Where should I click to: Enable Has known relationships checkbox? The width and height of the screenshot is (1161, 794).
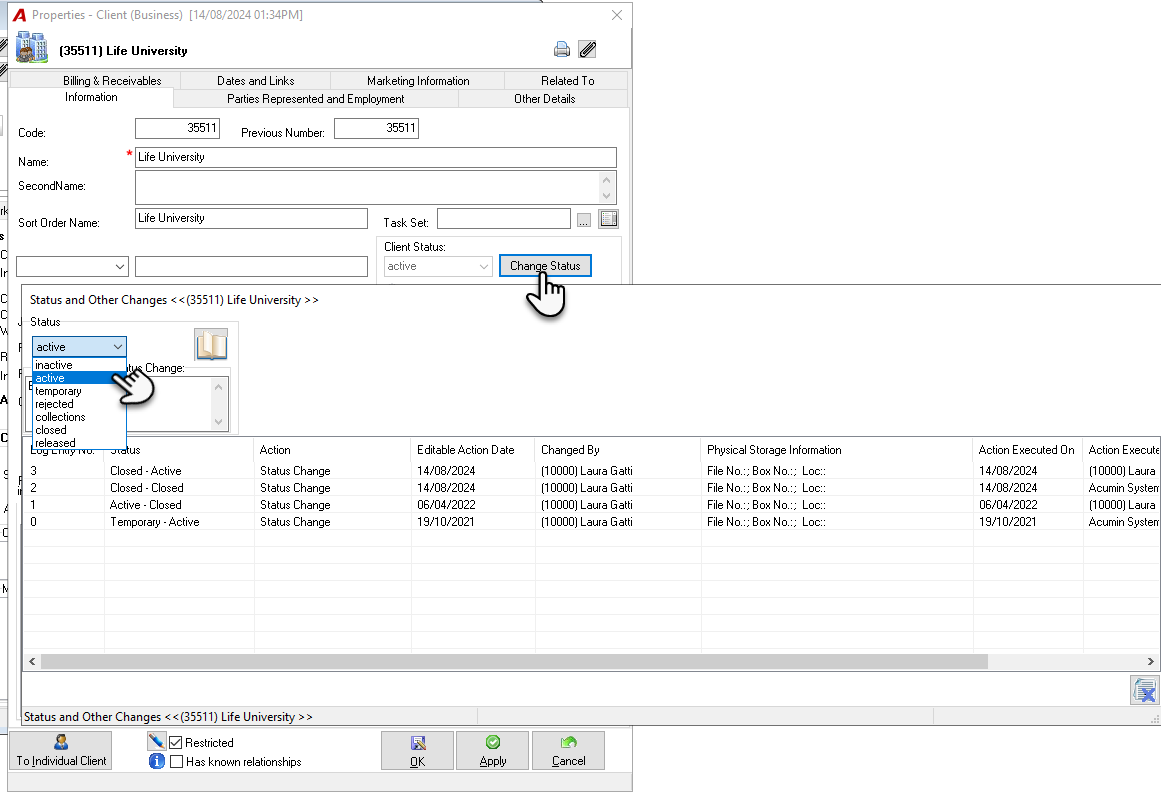point(176,761)
